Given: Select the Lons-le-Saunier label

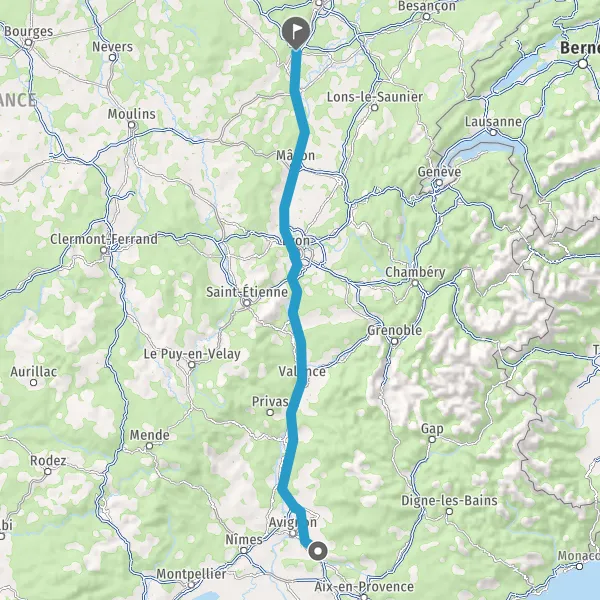Looking at the screenshot, I should point(375,96).
